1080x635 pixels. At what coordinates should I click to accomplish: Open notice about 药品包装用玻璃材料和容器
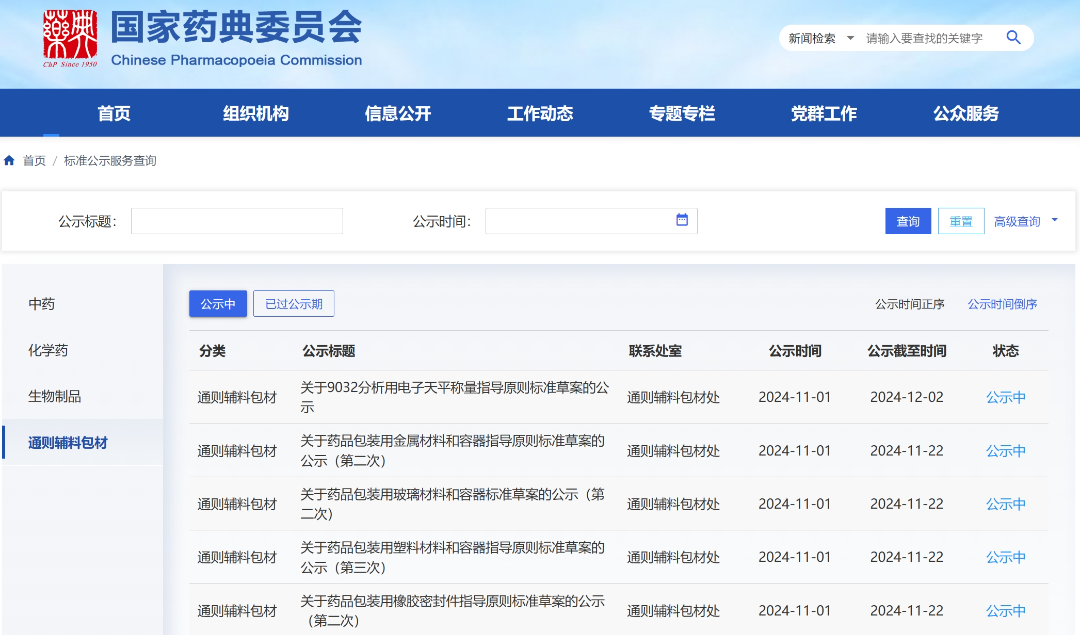click(x=453, y=504)
